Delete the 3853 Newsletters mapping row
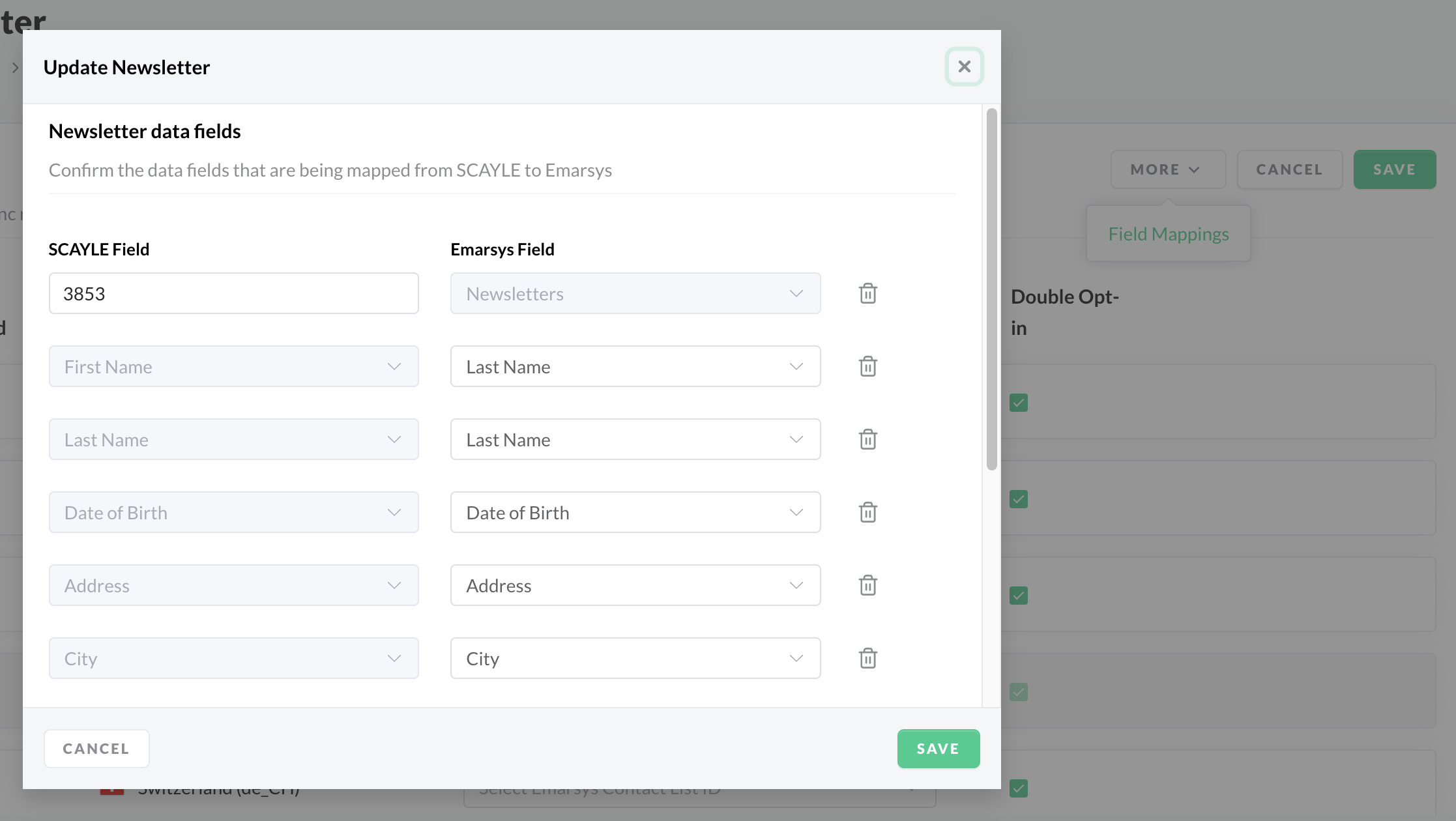This screenshot has width=1456, height=821. point(867,293)
